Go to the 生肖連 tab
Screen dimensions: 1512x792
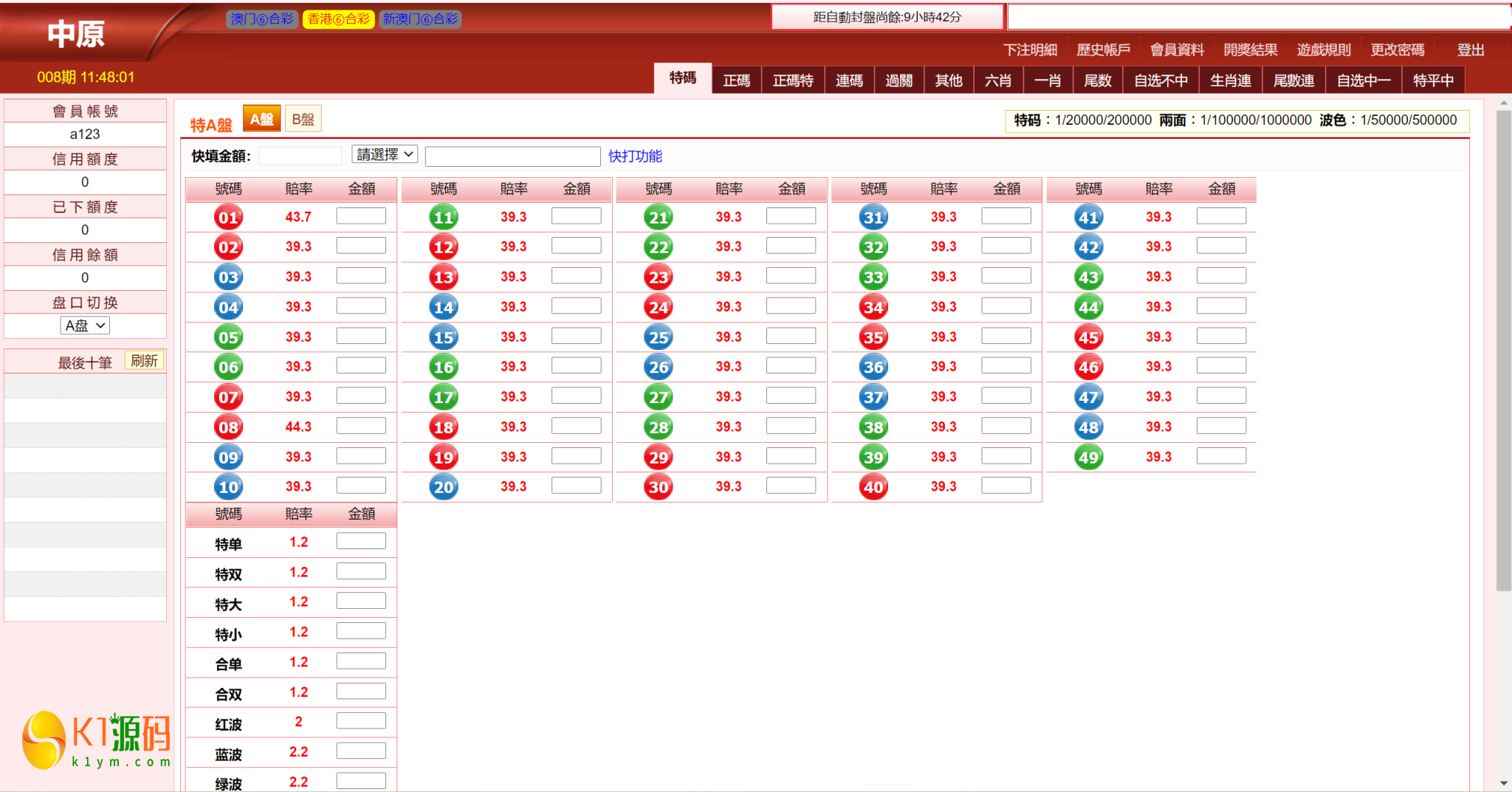click(1231, 80)
